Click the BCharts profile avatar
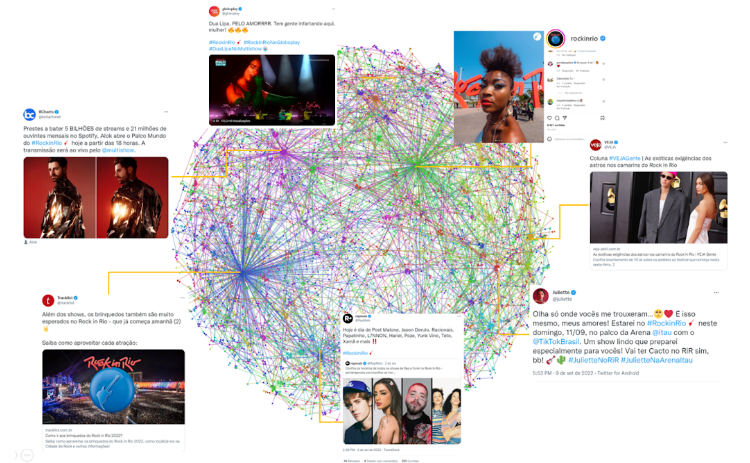The width and height of the screenshot is (750, 463). click(30, 114)
